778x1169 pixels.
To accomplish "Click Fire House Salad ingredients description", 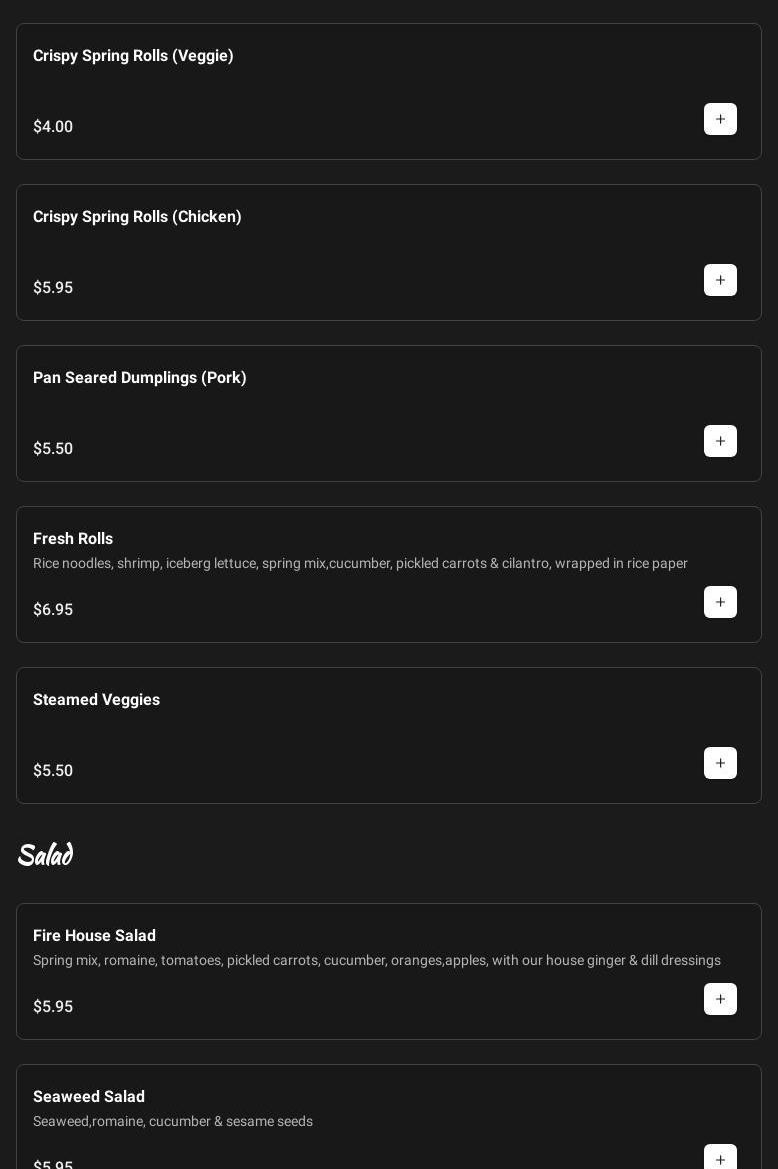I will [x=376, y=960].
